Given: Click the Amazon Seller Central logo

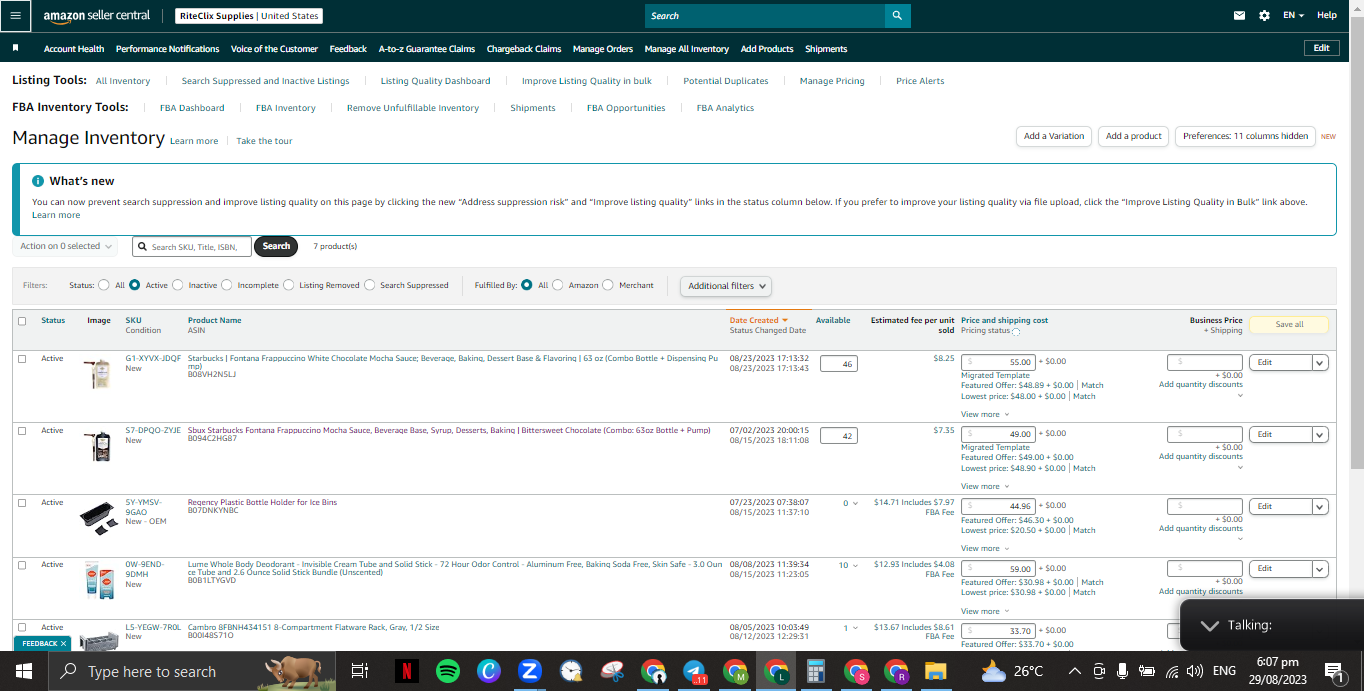Looking at the screenshot, I should coord(97,16).
